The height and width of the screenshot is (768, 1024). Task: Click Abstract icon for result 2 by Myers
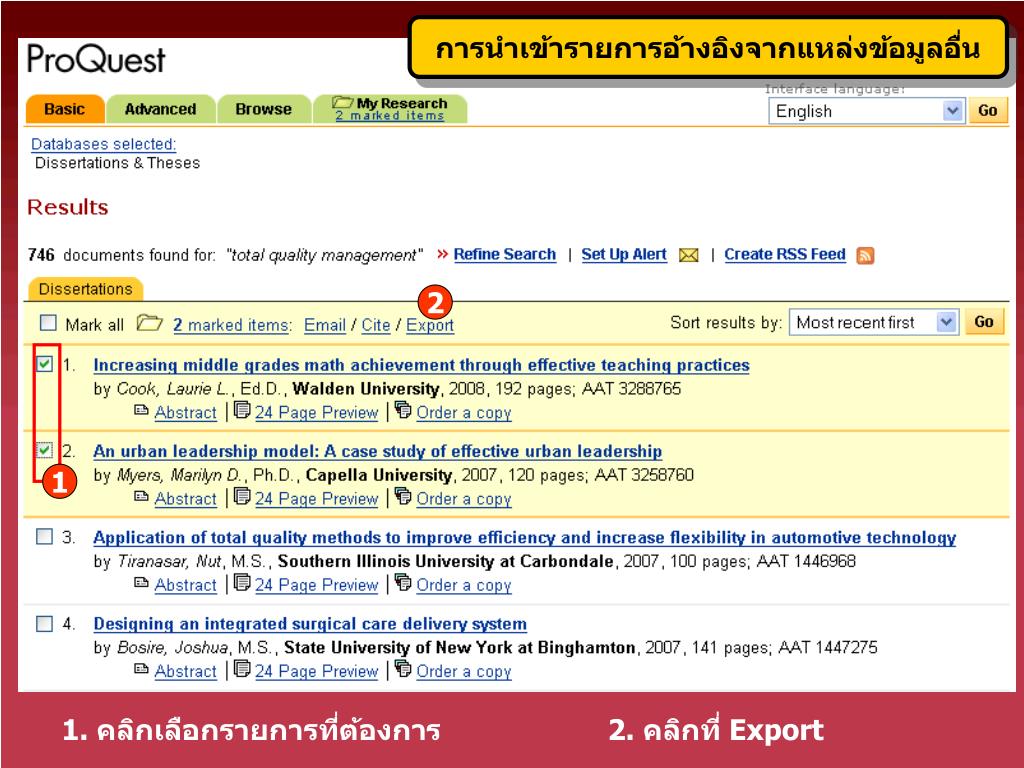point(141,496)
